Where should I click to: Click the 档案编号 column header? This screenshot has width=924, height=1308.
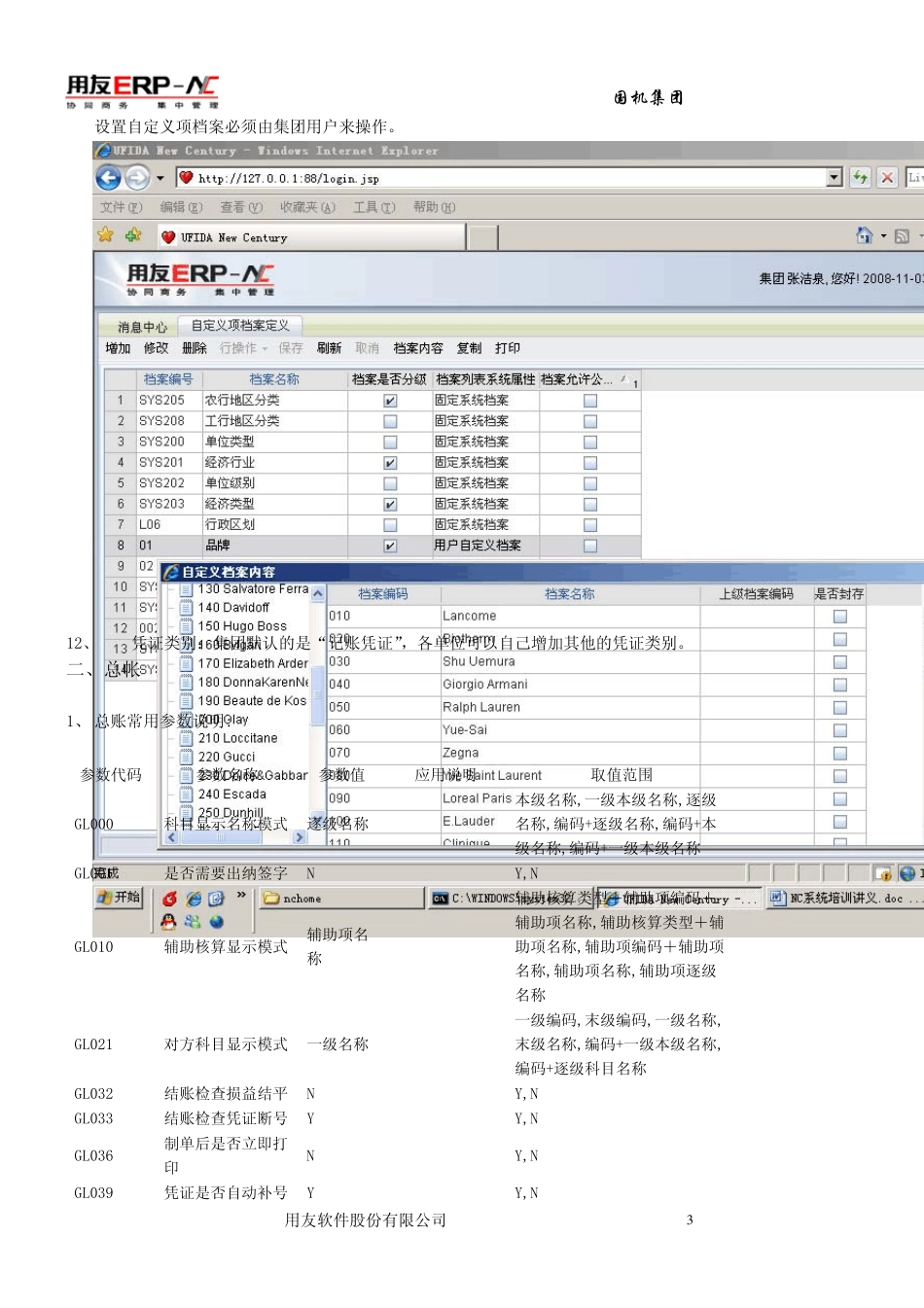(x=168, y=379)
